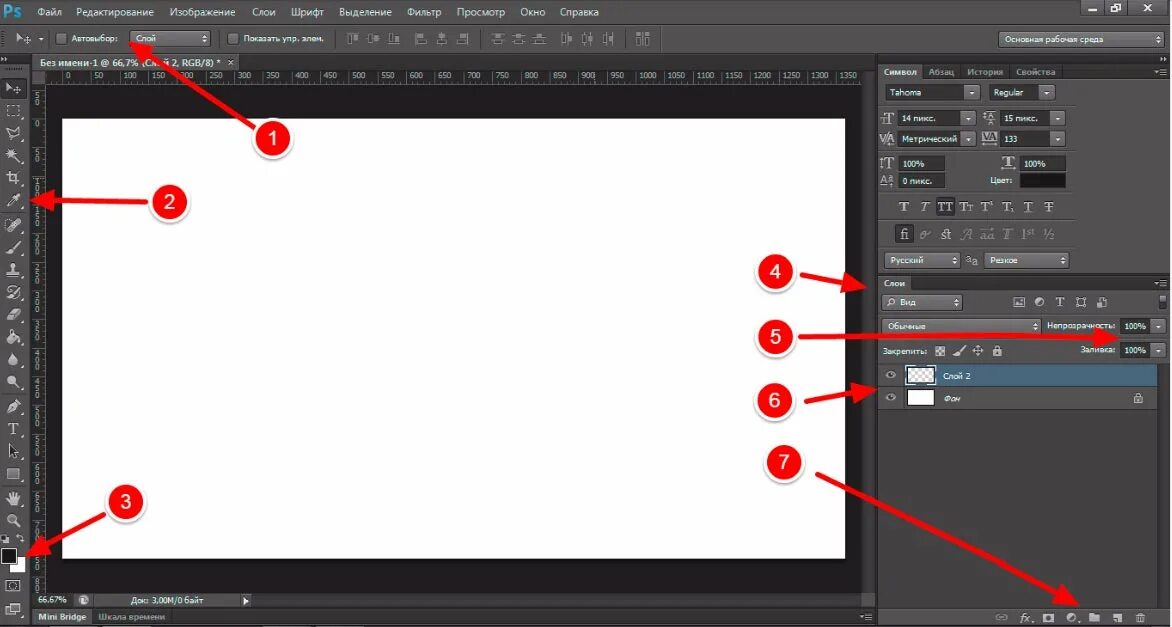Open the Фильтр menu

coord(424,12)
